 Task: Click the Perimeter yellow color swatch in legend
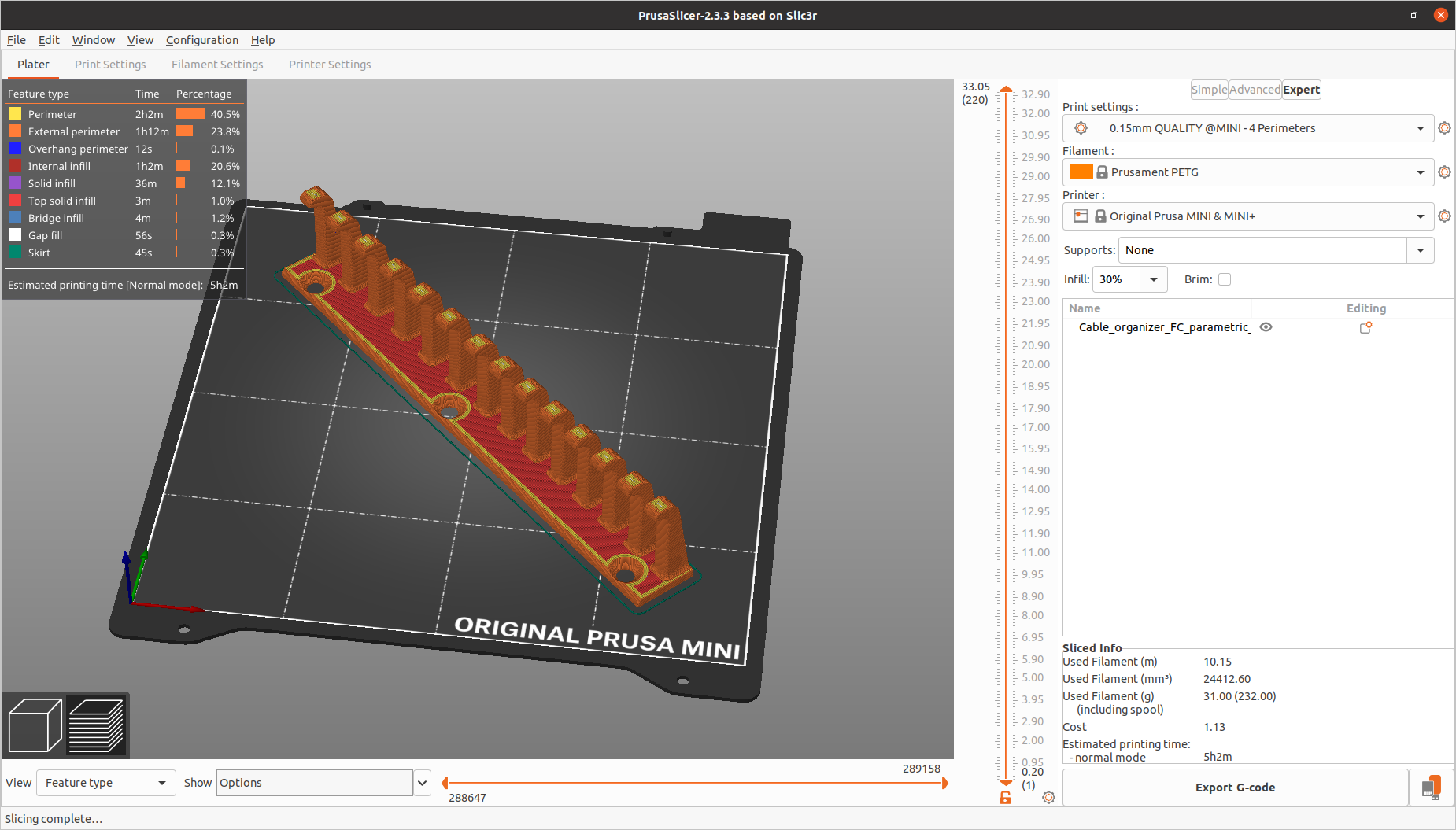[x=15, y=114]
